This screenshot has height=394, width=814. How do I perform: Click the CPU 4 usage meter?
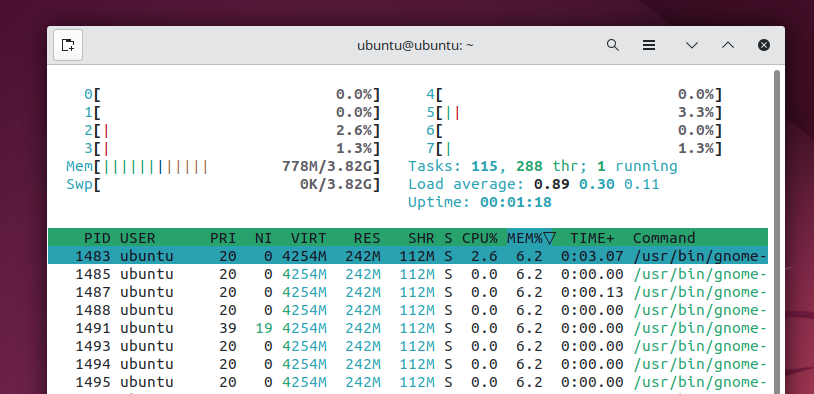(574, 94)
